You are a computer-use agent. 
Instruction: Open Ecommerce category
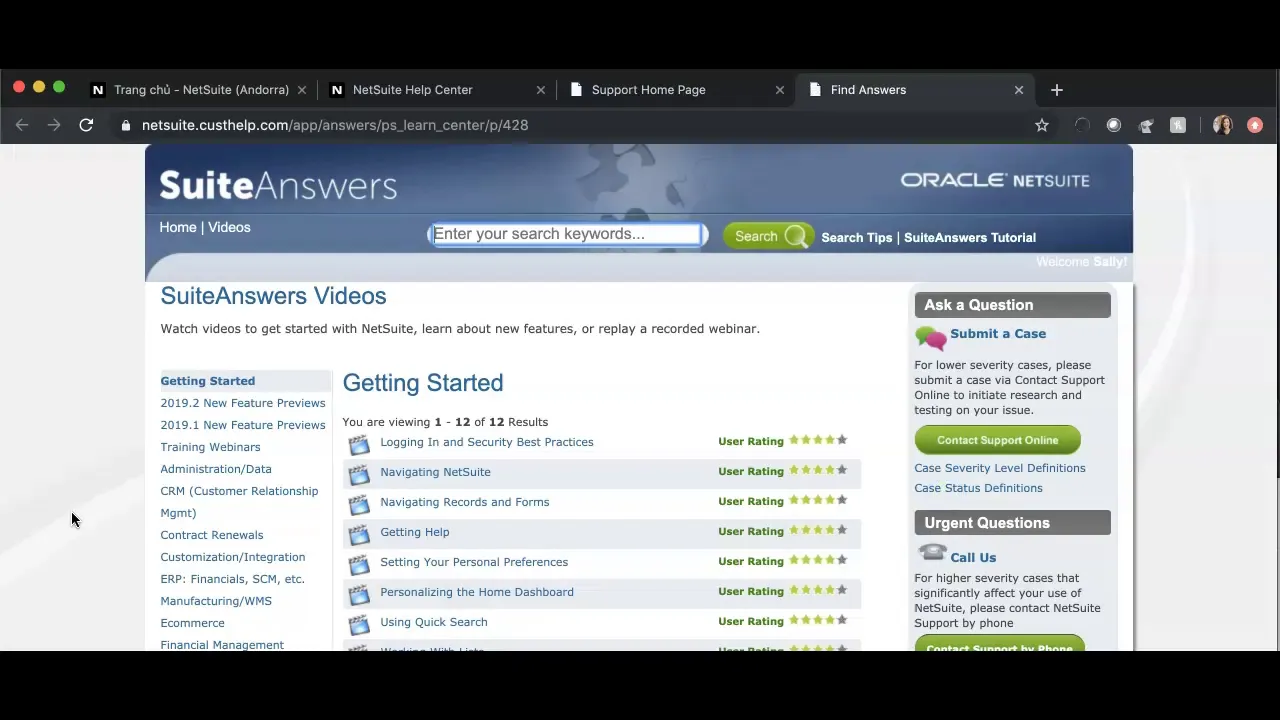tap(192, 623)
